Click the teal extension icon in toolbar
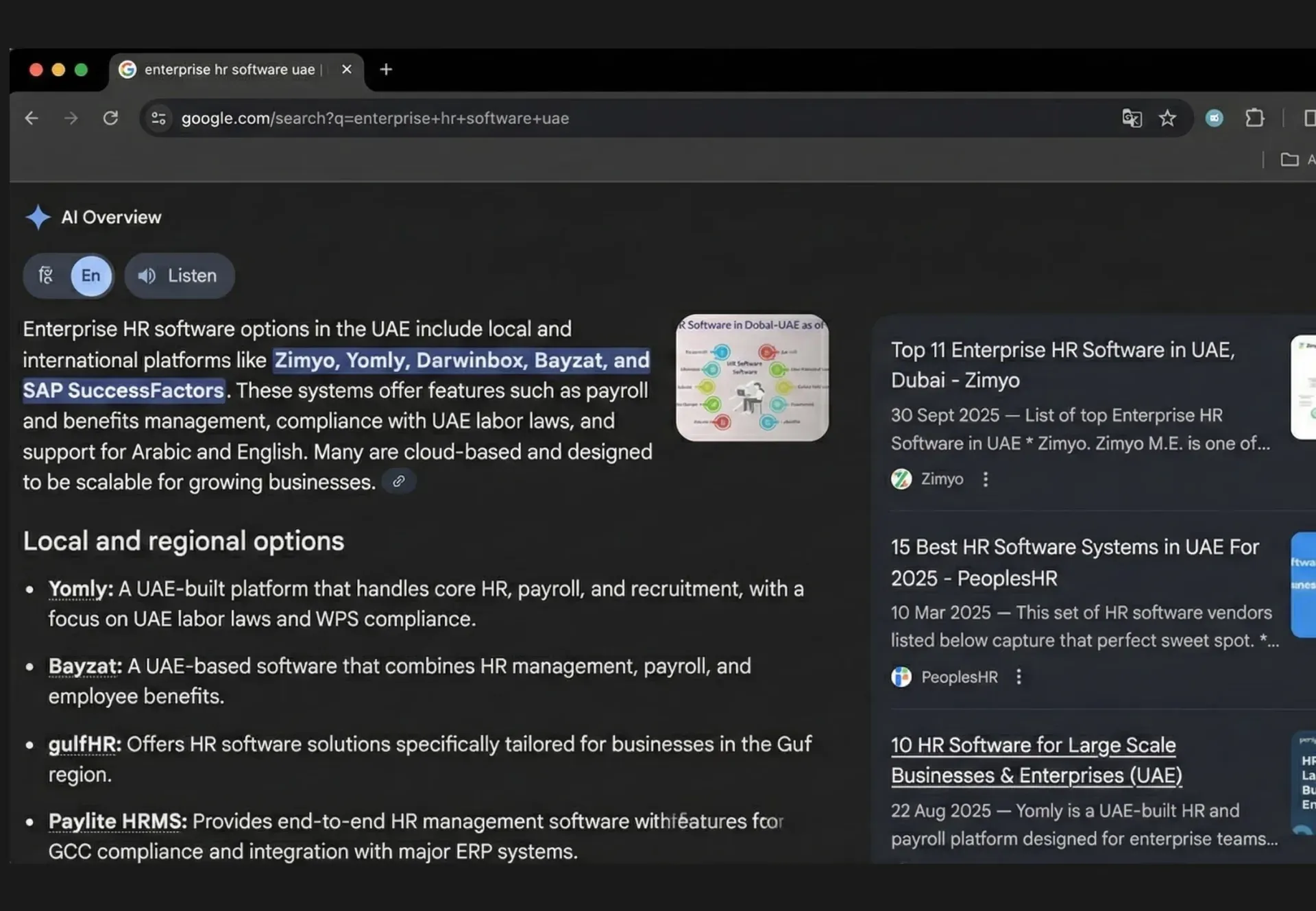This screenshot has height=911, width=1316. coord(1214,118)
